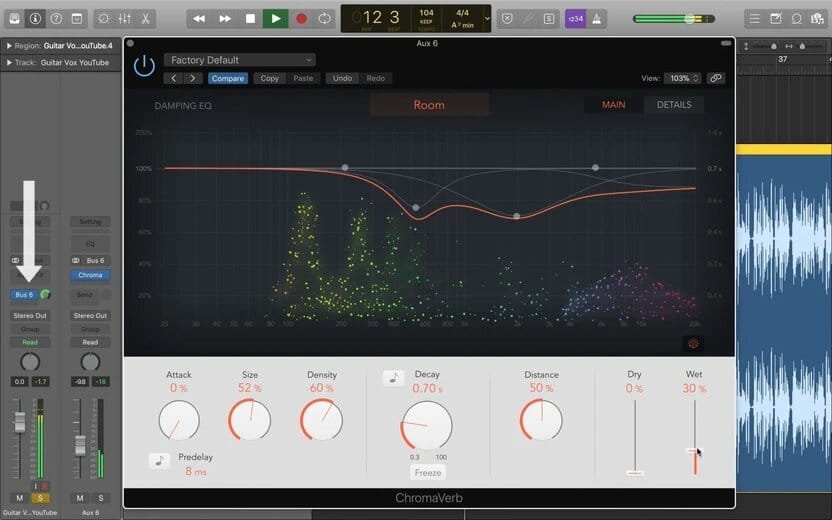Click the Redo button
The width and height of the screenshot is (832, 520).
click(x=376, y=78)
